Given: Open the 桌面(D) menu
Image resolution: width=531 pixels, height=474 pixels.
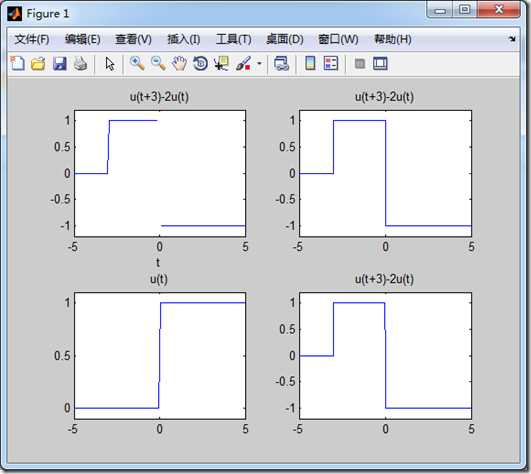Looking at the screenshot, I should click(284, 39).
